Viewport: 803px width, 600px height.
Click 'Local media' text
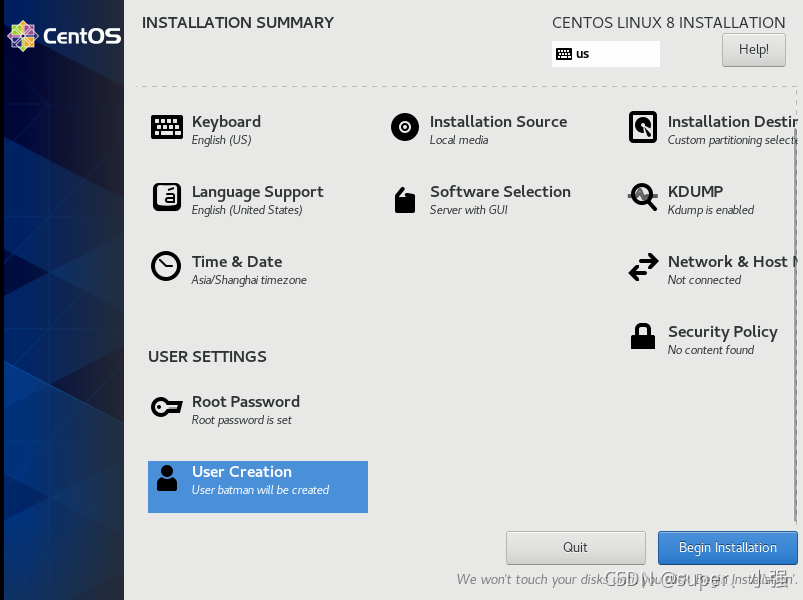[x=459, y=140]
